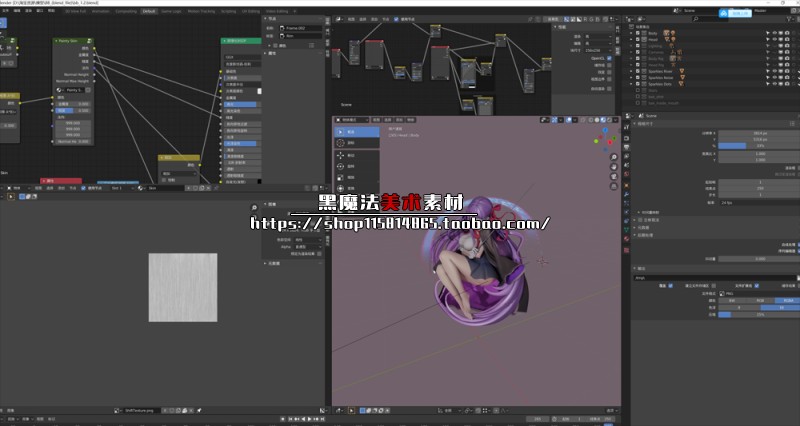Disable render for Sparkles Dots camera icon

[x=787, y=84]
